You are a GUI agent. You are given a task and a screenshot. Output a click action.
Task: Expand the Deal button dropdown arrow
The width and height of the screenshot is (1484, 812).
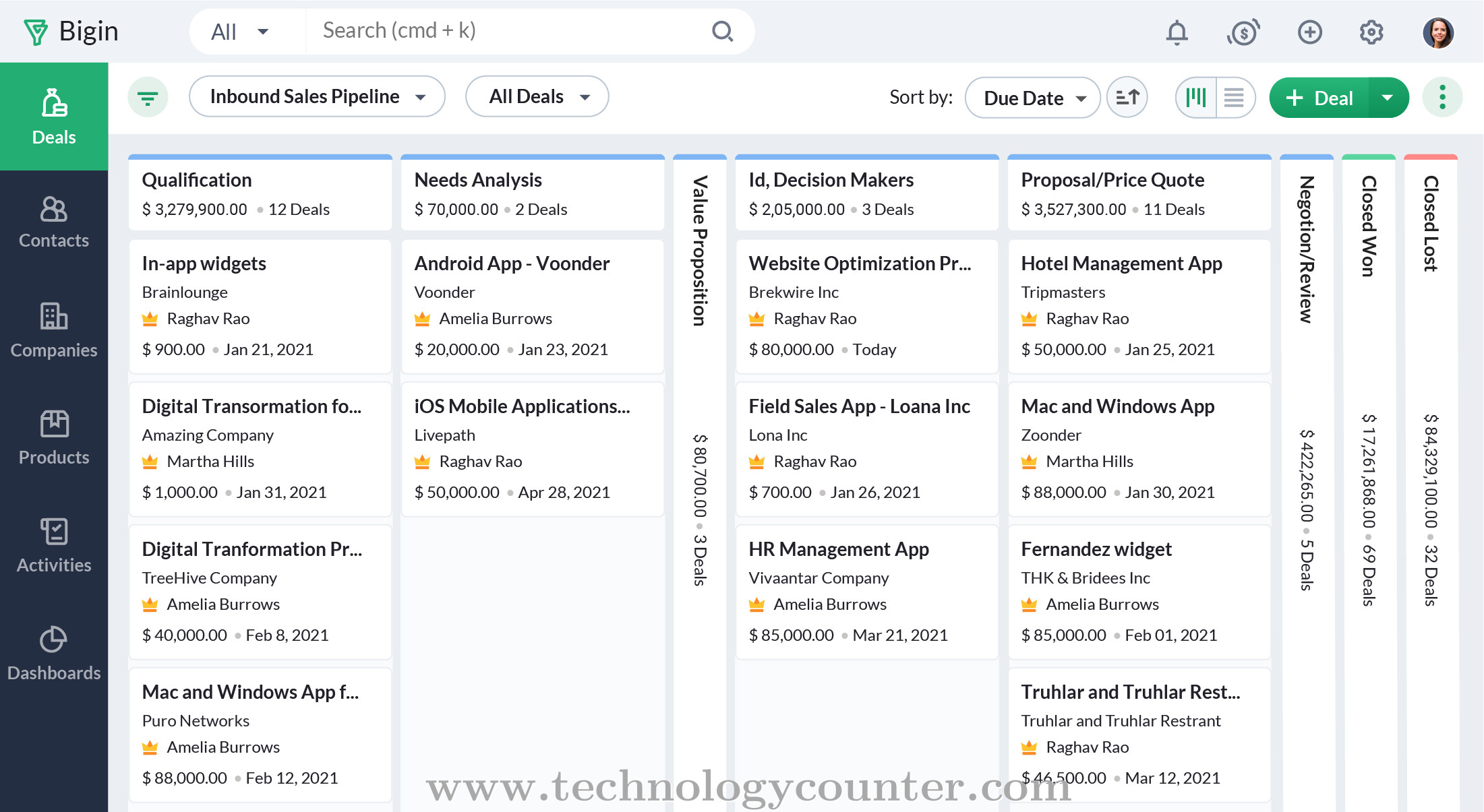1387,98
